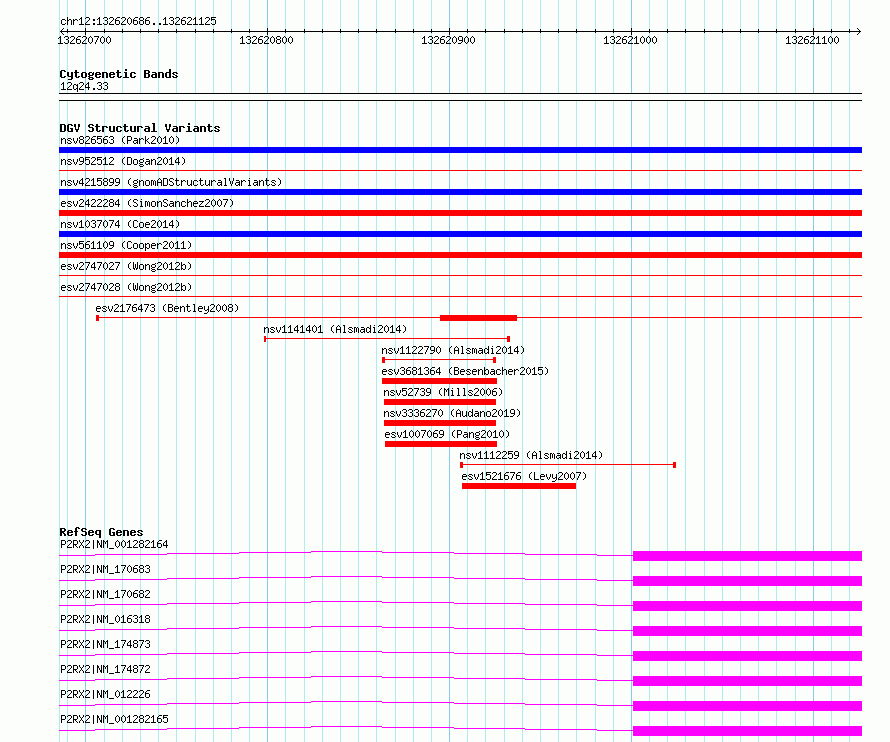Image resolution: width=890 pixels, height=742 pixels.
Task: Click the DGV Structural Variants track title
Action: (x=140, y=128)
